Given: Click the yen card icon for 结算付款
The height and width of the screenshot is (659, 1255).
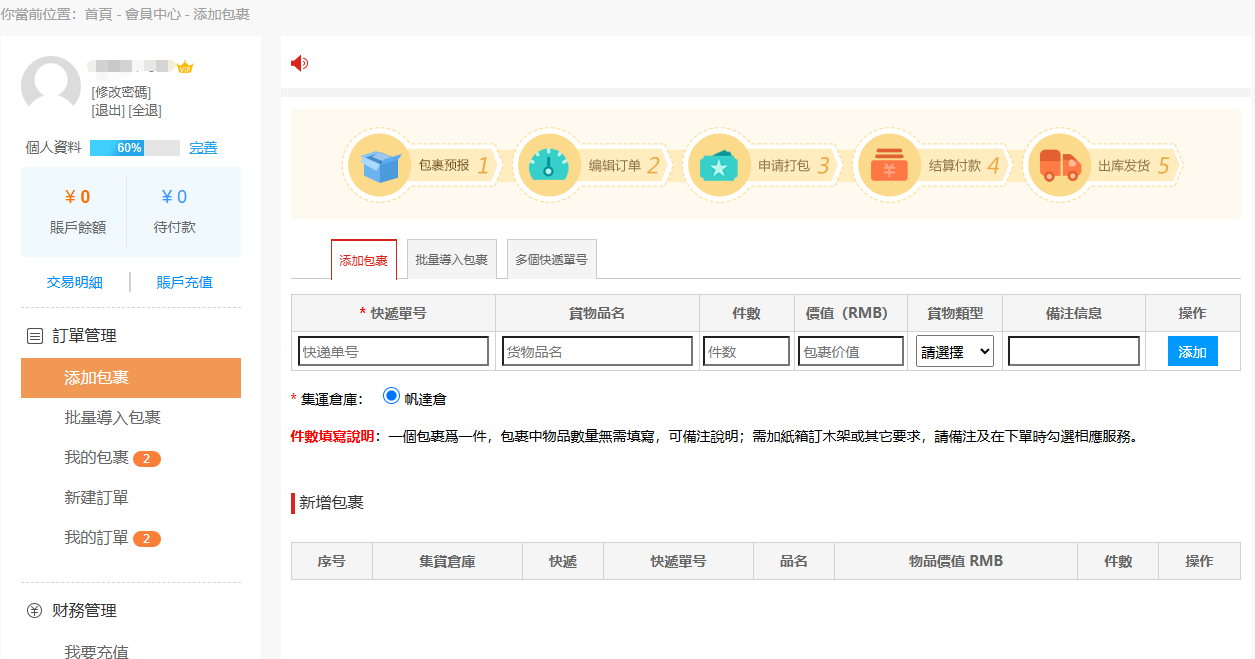Looking at the screenshot, I should (889, 165).
